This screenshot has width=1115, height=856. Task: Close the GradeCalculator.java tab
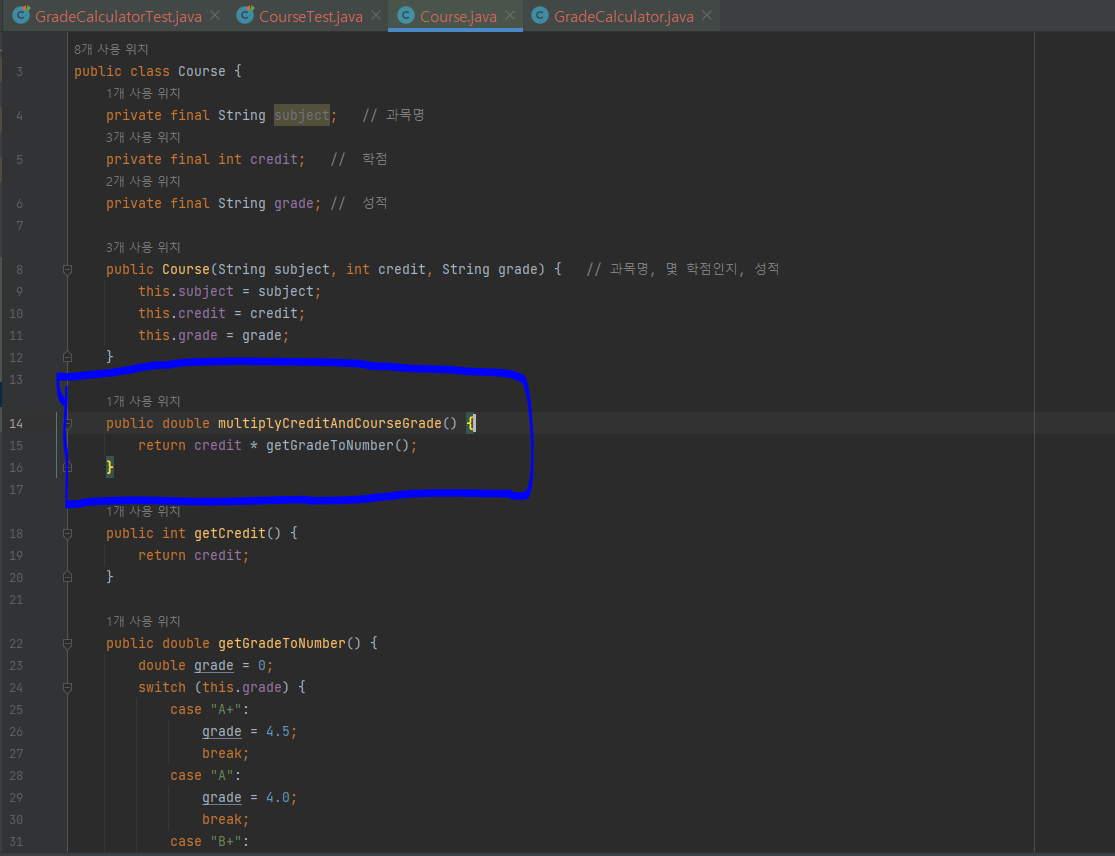click(706, 15)
